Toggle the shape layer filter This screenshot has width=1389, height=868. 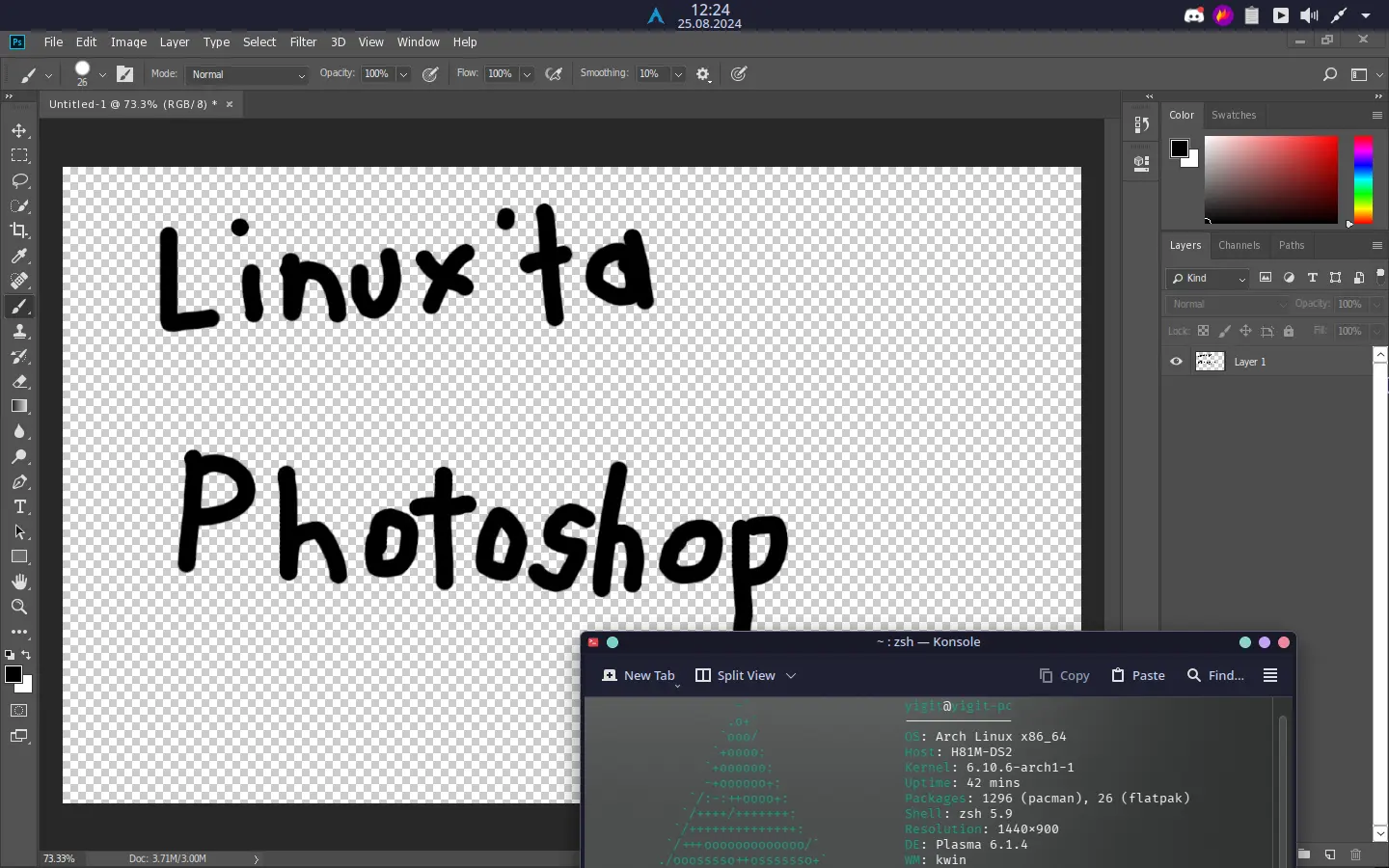1336,278
